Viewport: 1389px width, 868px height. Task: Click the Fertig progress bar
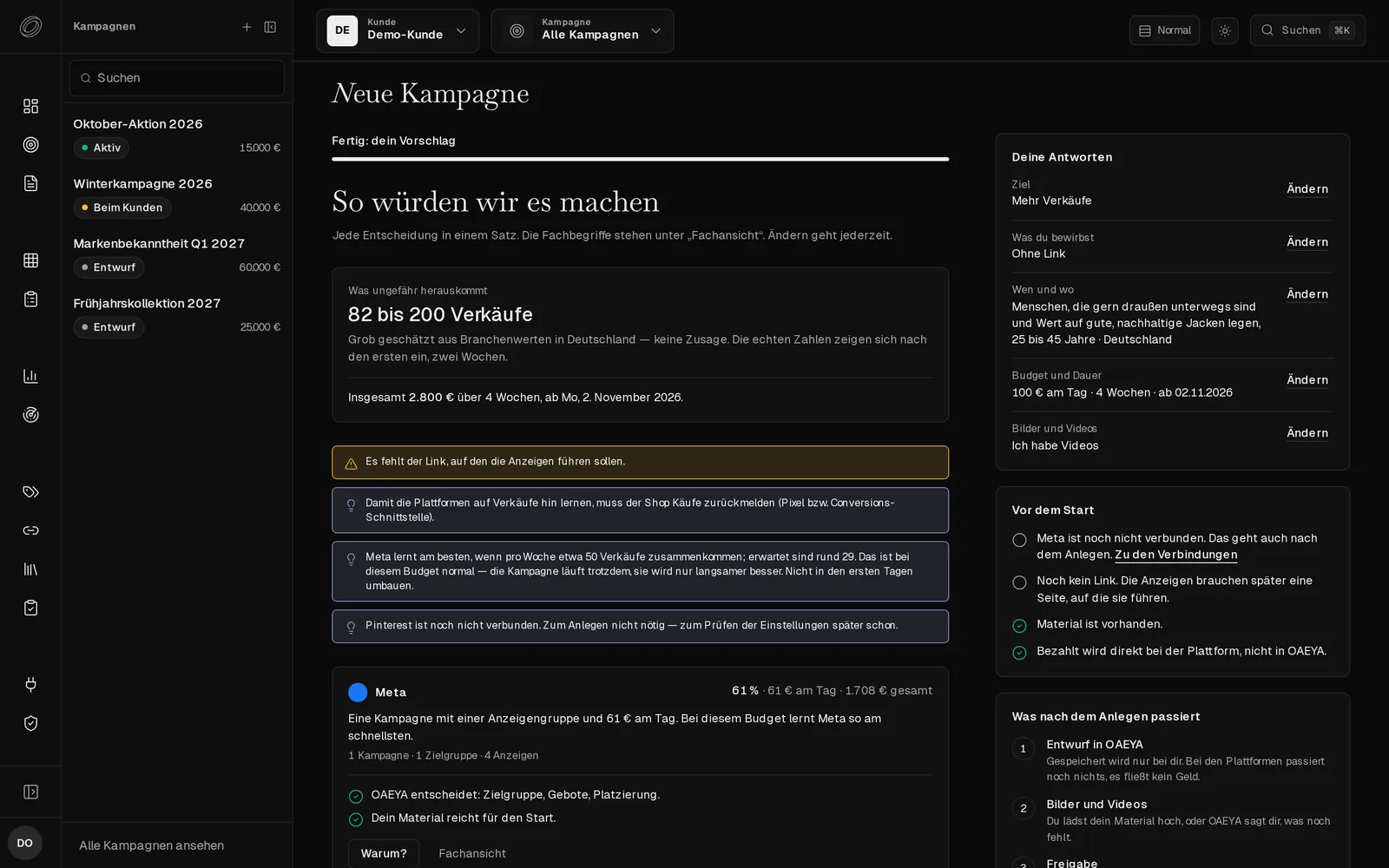pos(640,159)
